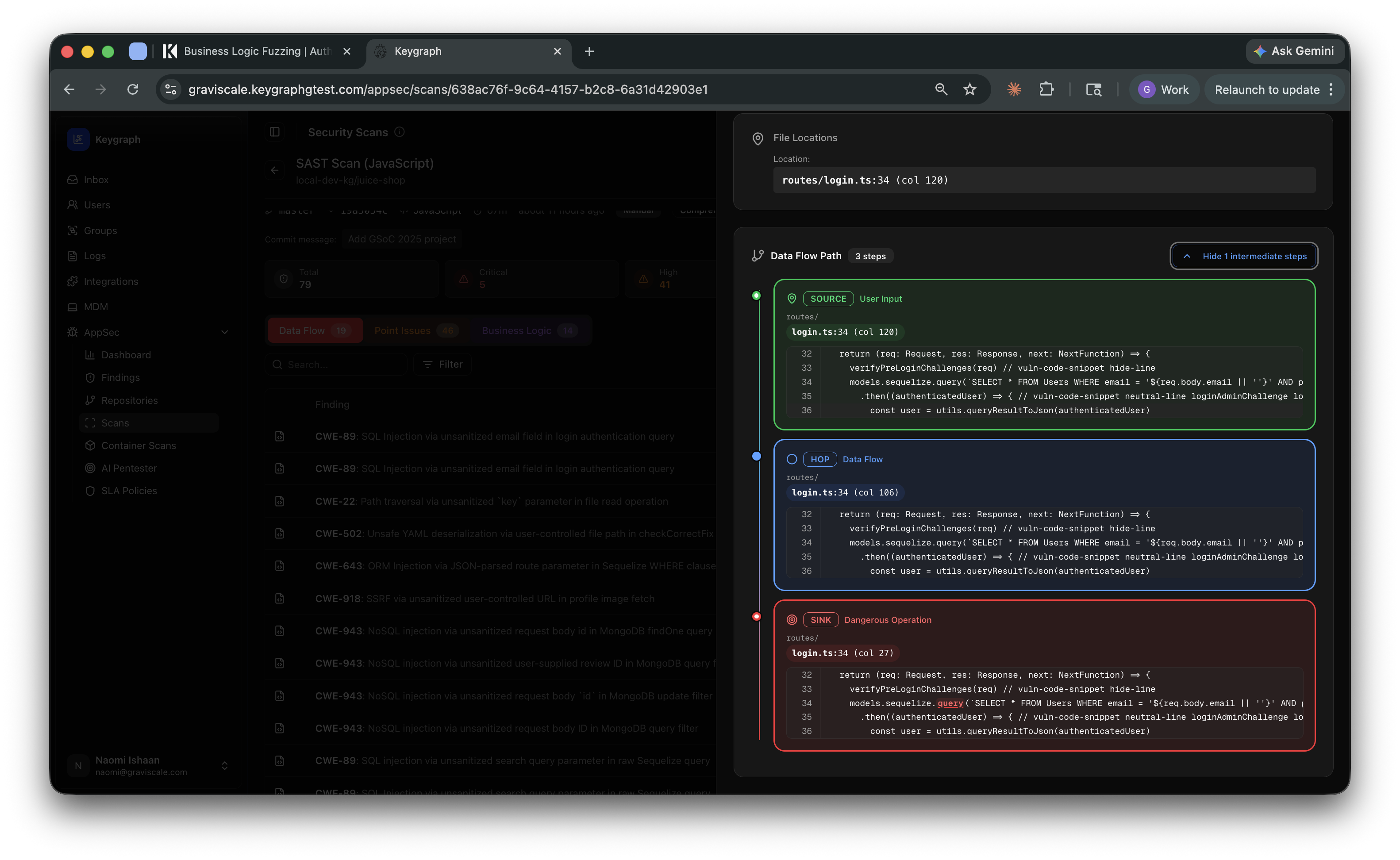Open CWE-643 ORM Injection finding
Image resolution: width=1400 pixels, height=860 pixels.
(x=515, y=566)
